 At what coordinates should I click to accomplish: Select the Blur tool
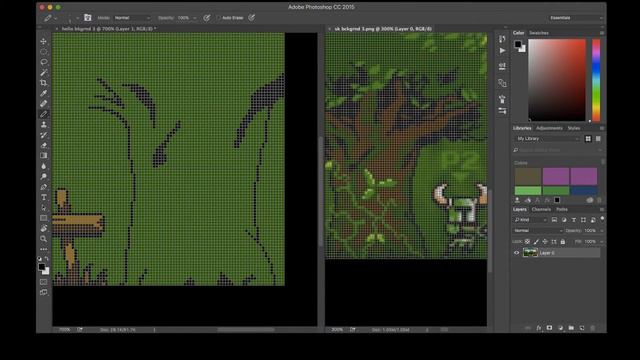click(x=44, y=166)
